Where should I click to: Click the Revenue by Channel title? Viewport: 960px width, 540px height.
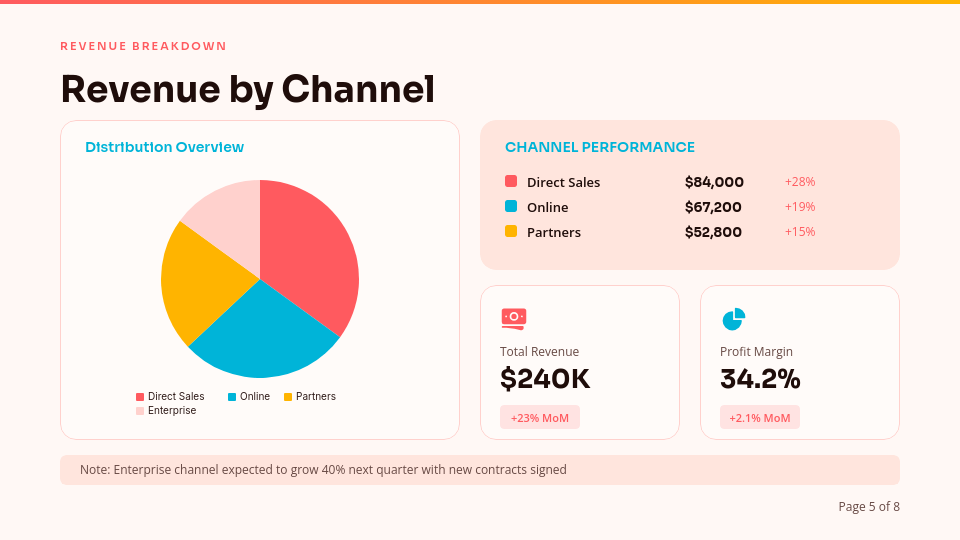(248, 89)
